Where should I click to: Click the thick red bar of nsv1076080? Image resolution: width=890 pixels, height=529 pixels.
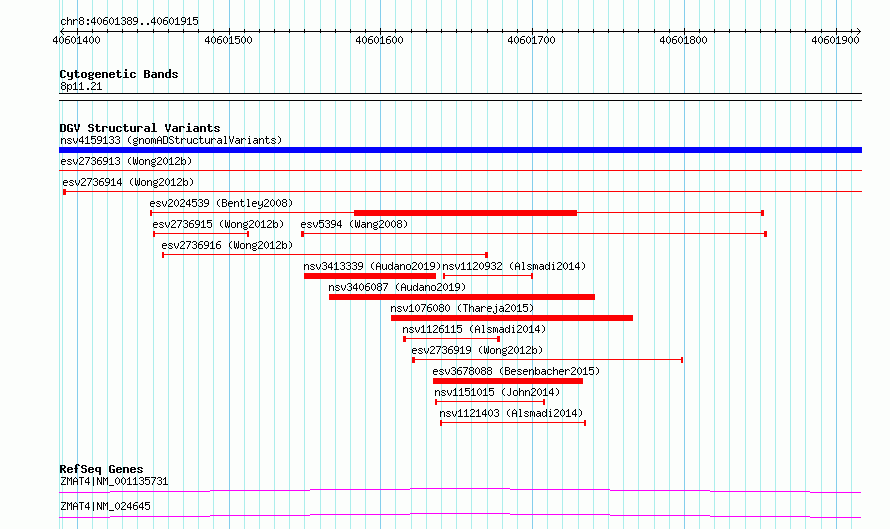tap(512, 318)
